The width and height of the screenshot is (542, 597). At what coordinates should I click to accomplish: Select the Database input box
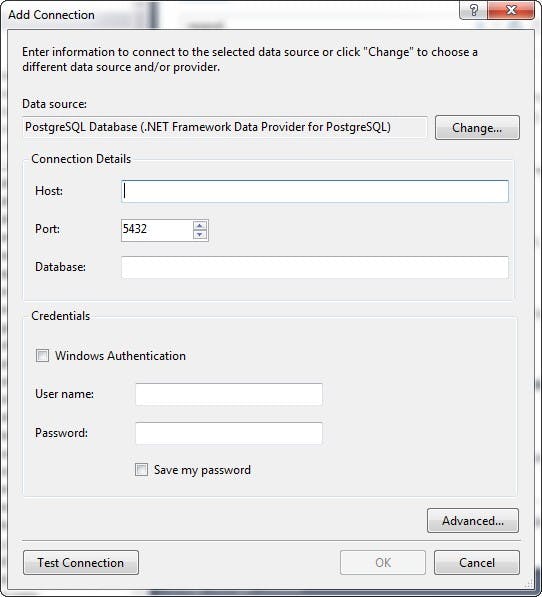click(x=315, y=267)
